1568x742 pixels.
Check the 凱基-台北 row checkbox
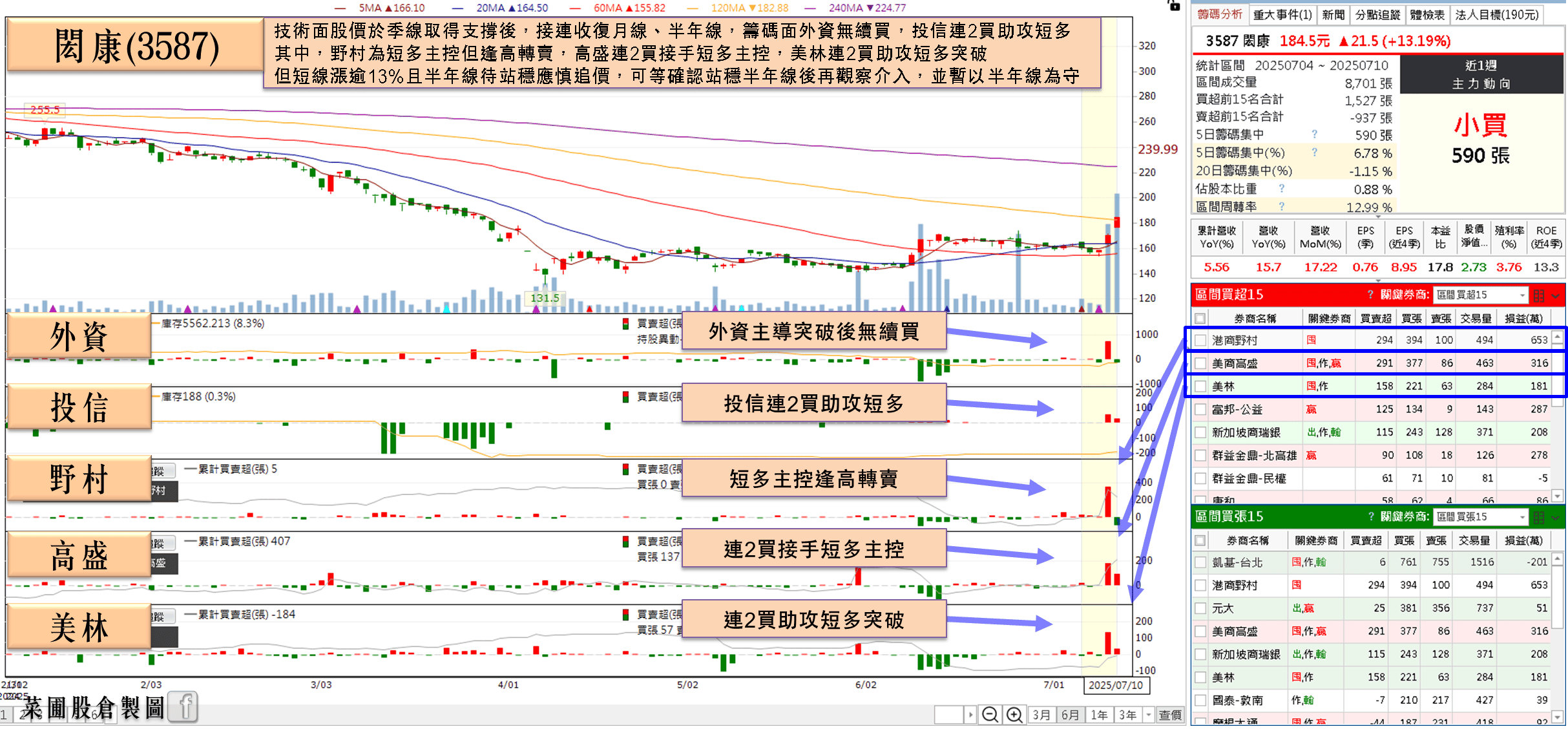pos(1200,562)
